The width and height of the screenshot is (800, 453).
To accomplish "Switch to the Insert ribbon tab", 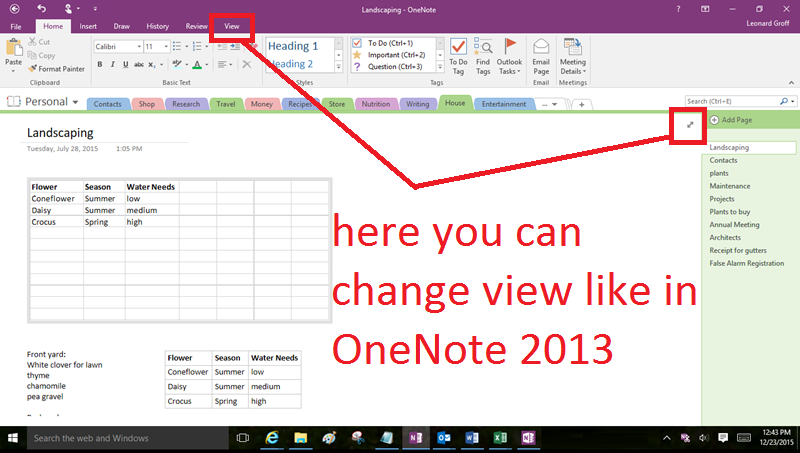I will click(88, 26).
